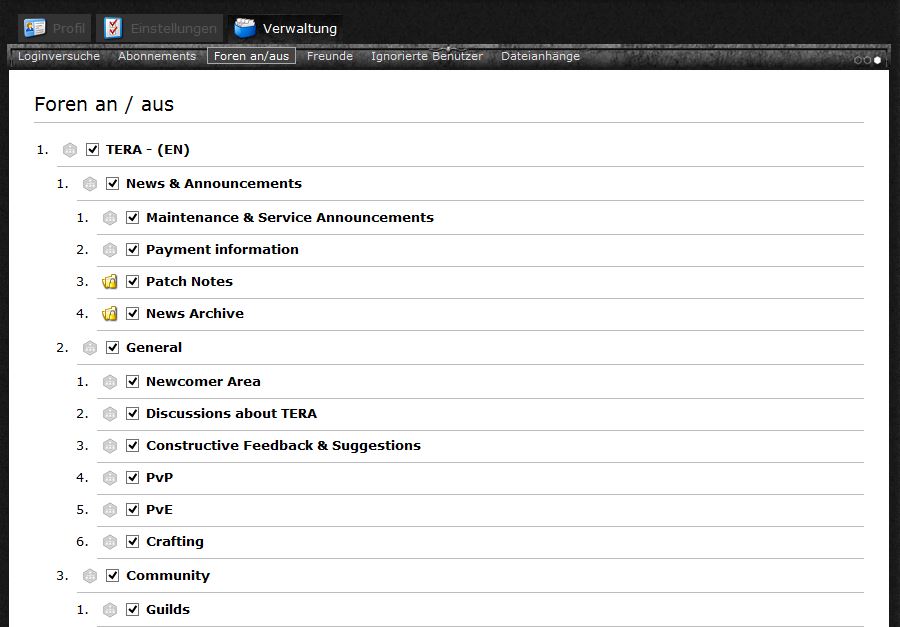900x627 pixels.
Task: Switch to the Ignorierte Benutzer section
Action: click(427, 56)
